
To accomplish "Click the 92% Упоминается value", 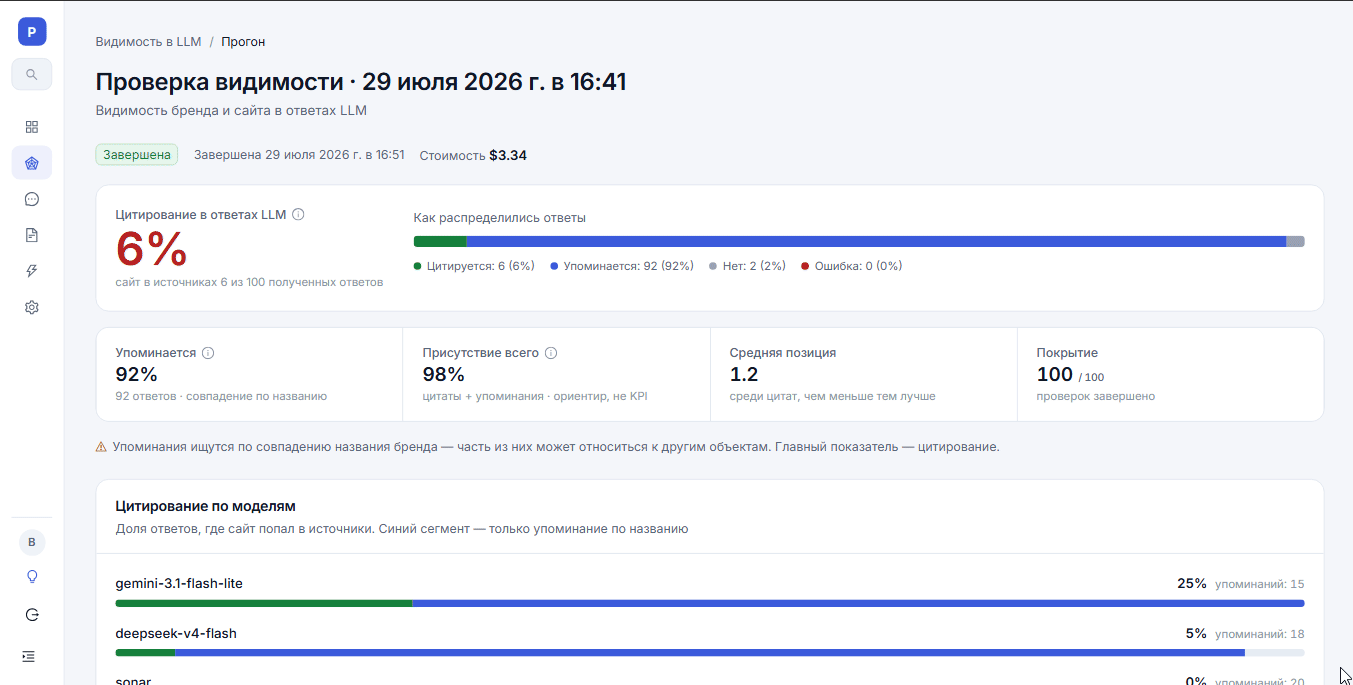I will (x=137, y=375).
